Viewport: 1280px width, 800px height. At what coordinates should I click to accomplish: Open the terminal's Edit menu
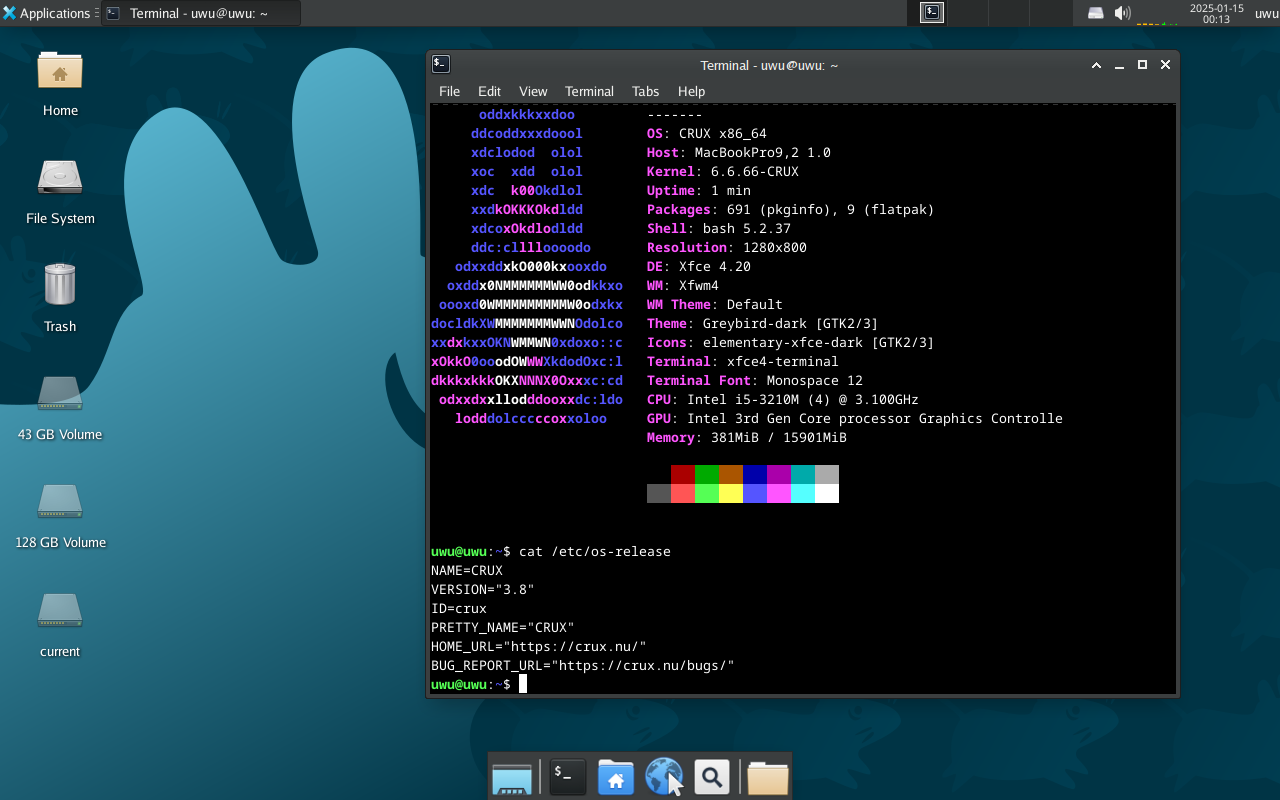(489, 91)
